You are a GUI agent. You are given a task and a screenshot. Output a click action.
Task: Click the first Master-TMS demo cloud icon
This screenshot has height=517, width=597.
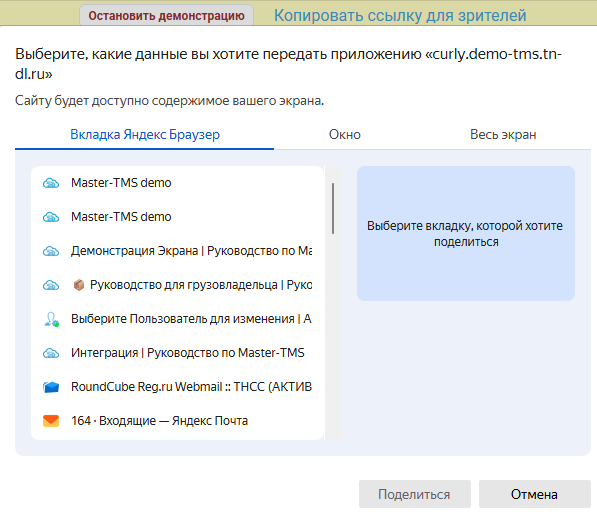51,183
